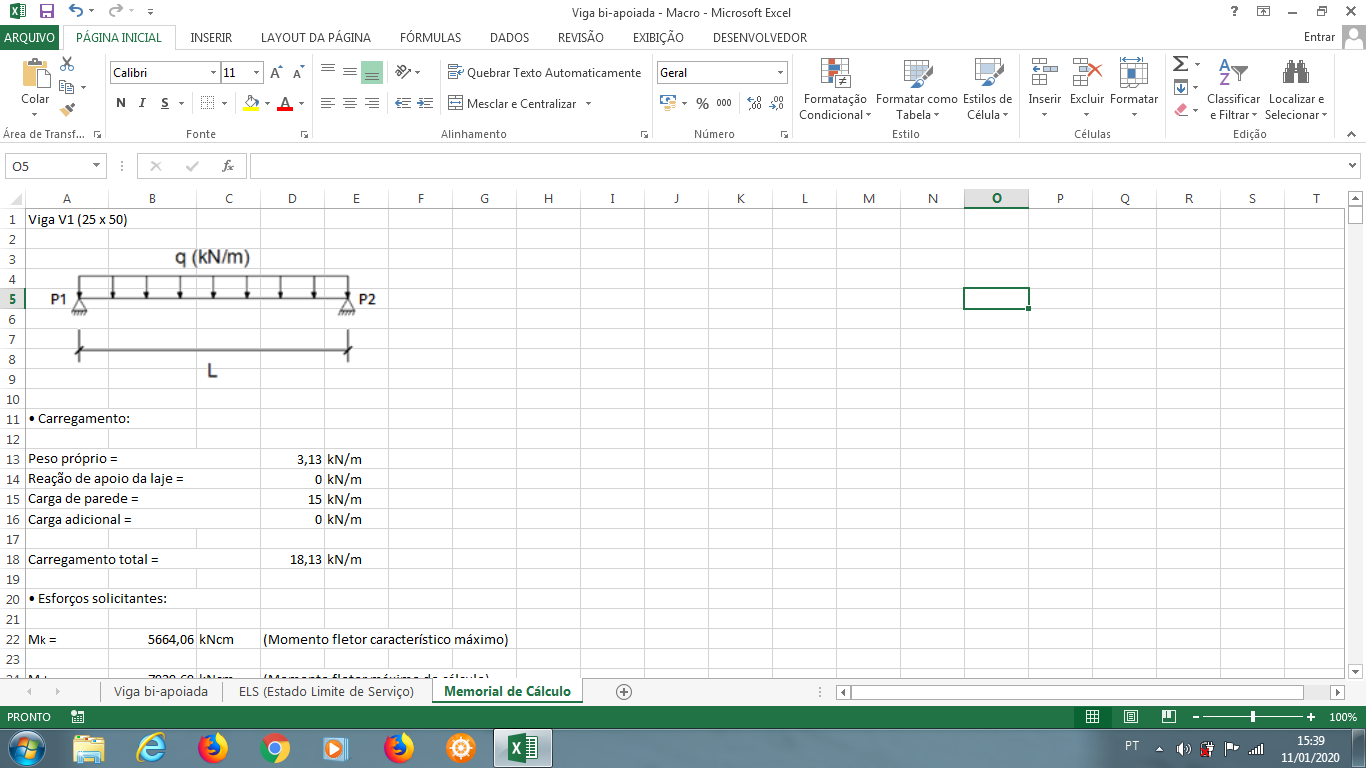This screenshot has height=768, width=1366.
Task: Open the font color dropdown arrow
Action: click(300, 103)
